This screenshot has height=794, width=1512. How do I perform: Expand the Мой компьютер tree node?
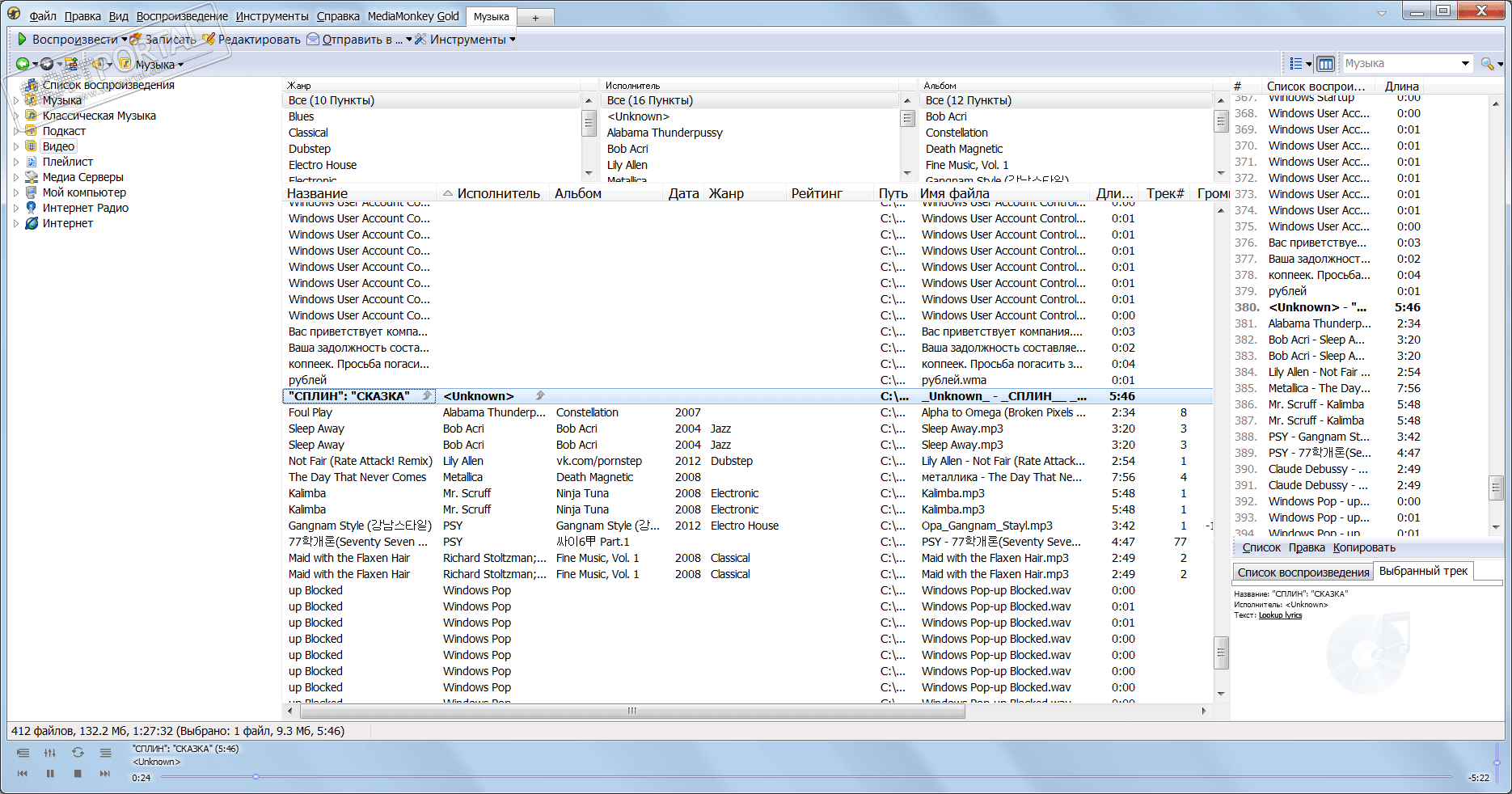coord(15,192)
